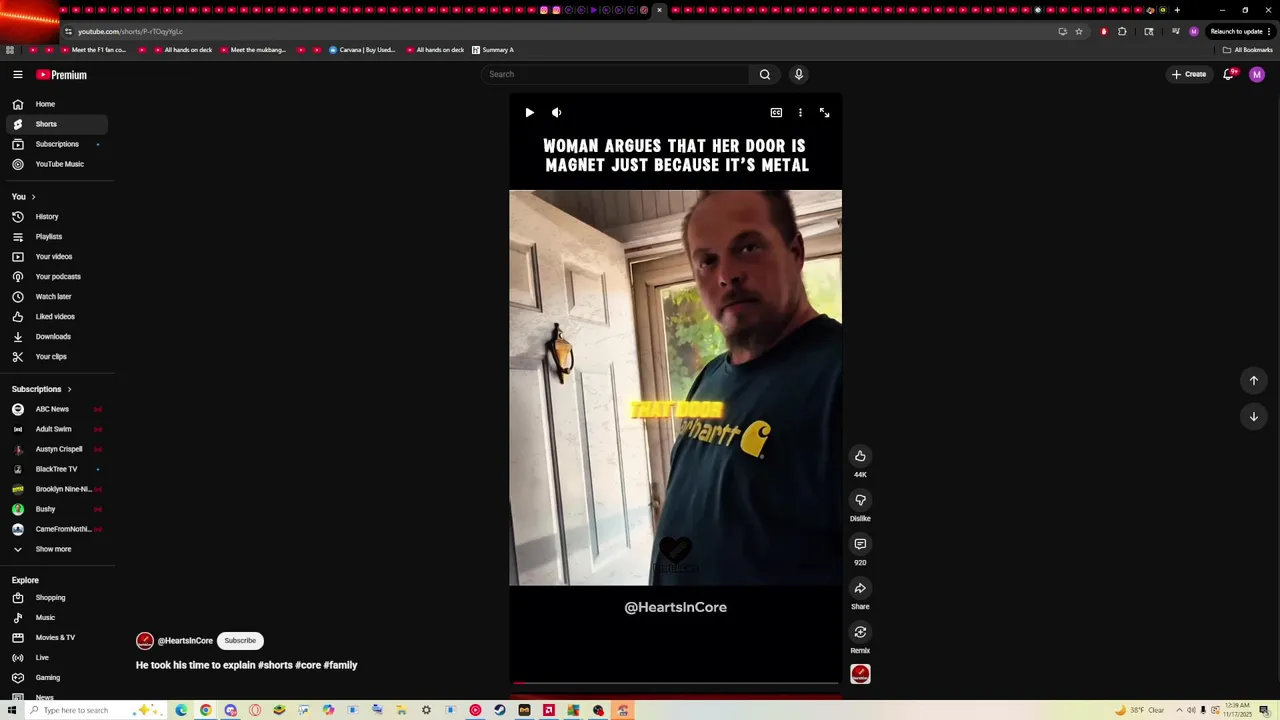Open Gaming under Explore
This screenshot has width=1280, height=720.
[x=57, y=678]
